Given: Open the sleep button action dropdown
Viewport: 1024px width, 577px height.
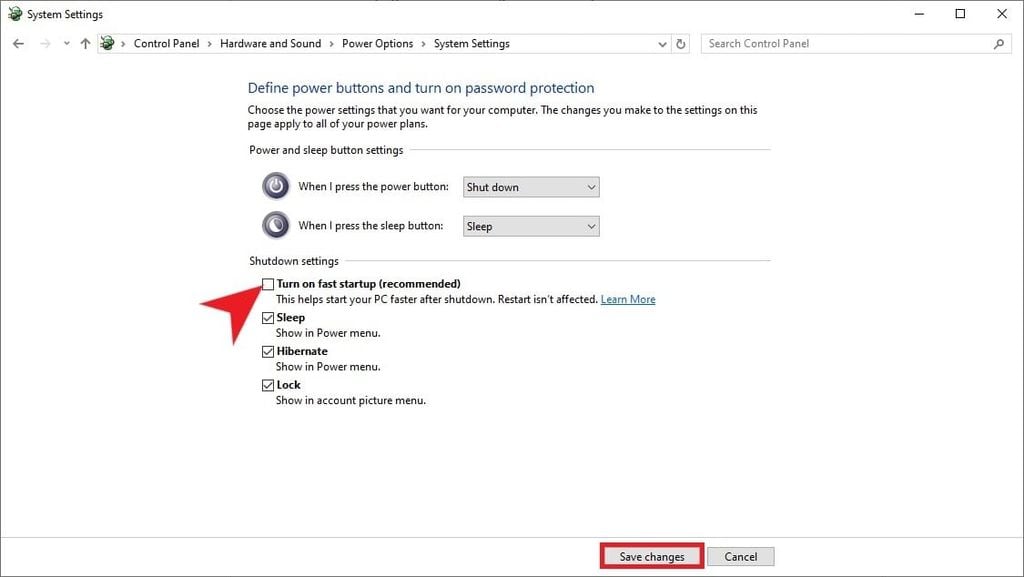Looking at the screenshot, I should tap(531, 226).
